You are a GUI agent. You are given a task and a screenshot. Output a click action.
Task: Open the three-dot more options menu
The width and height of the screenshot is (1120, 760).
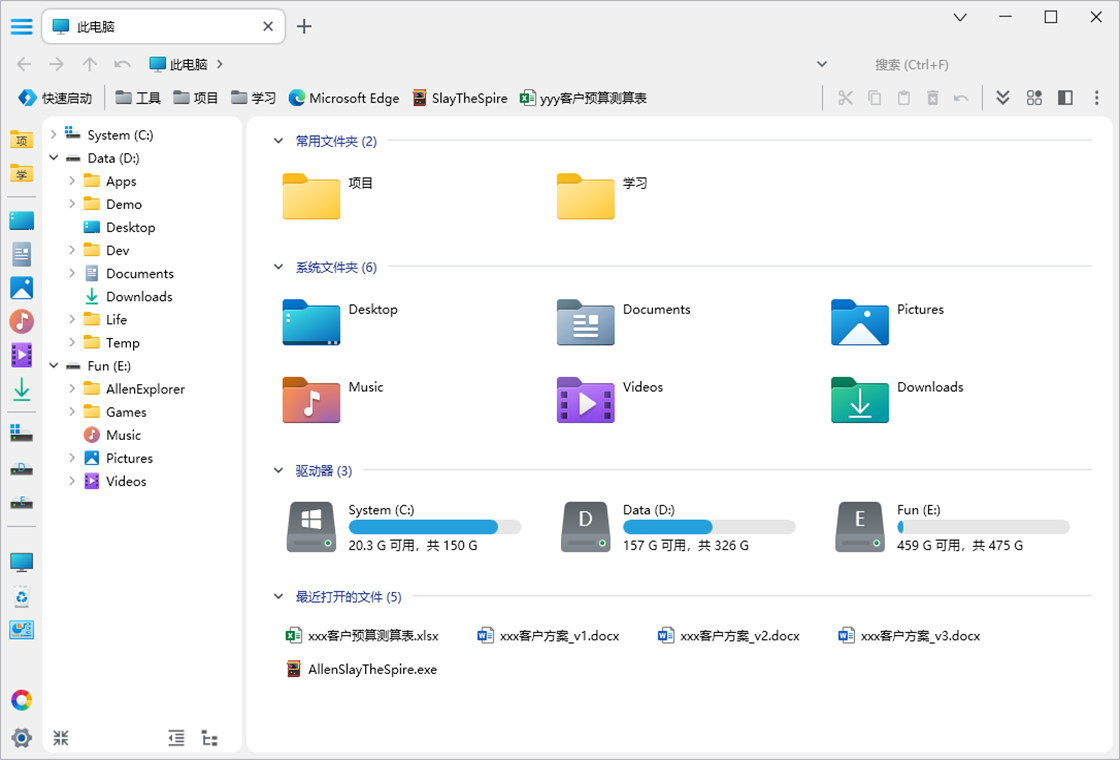[x=1096, y=98]
